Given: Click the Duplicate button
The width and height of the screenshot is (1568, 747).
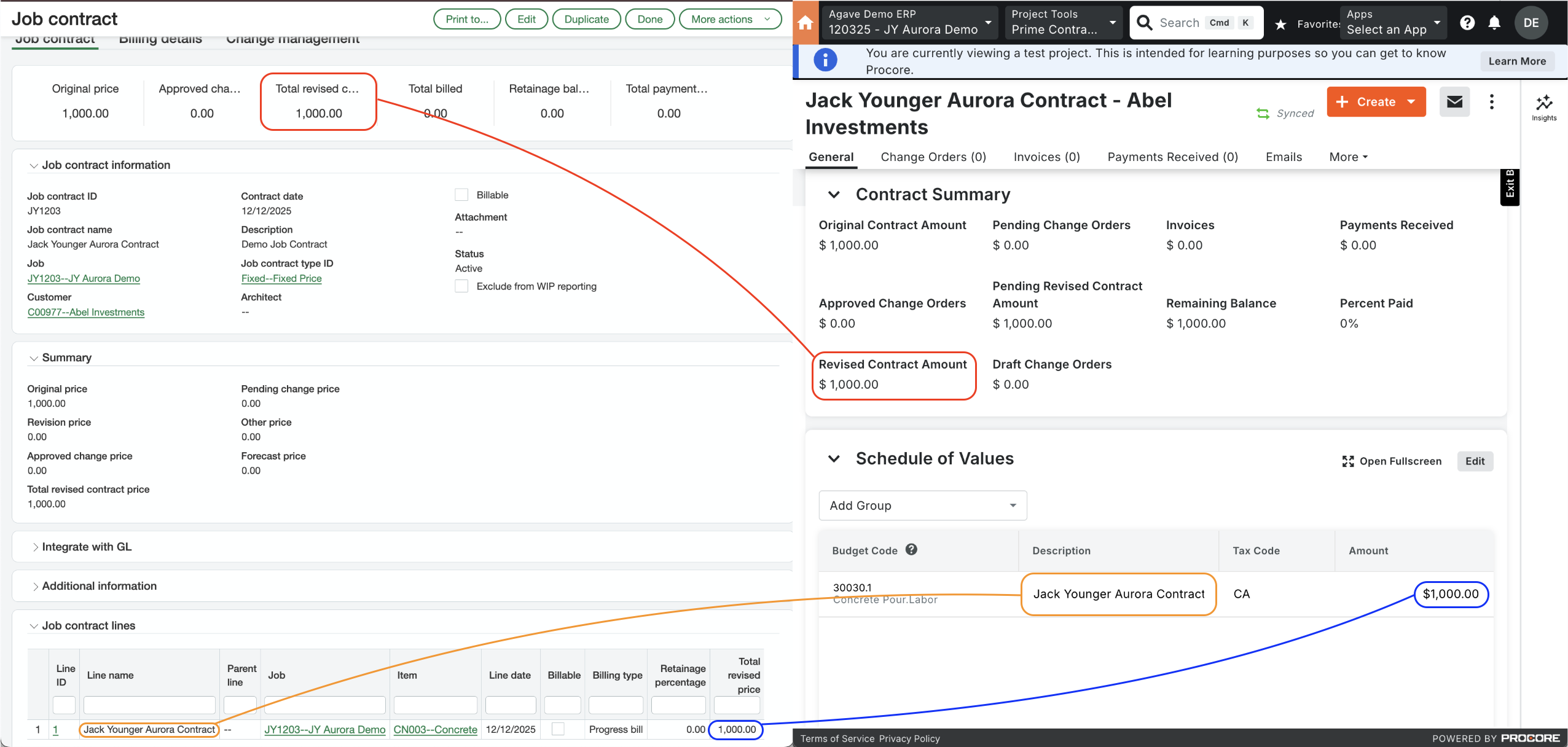Looking at the screenshot, I should pyautogui.click(x=586, y=18).
